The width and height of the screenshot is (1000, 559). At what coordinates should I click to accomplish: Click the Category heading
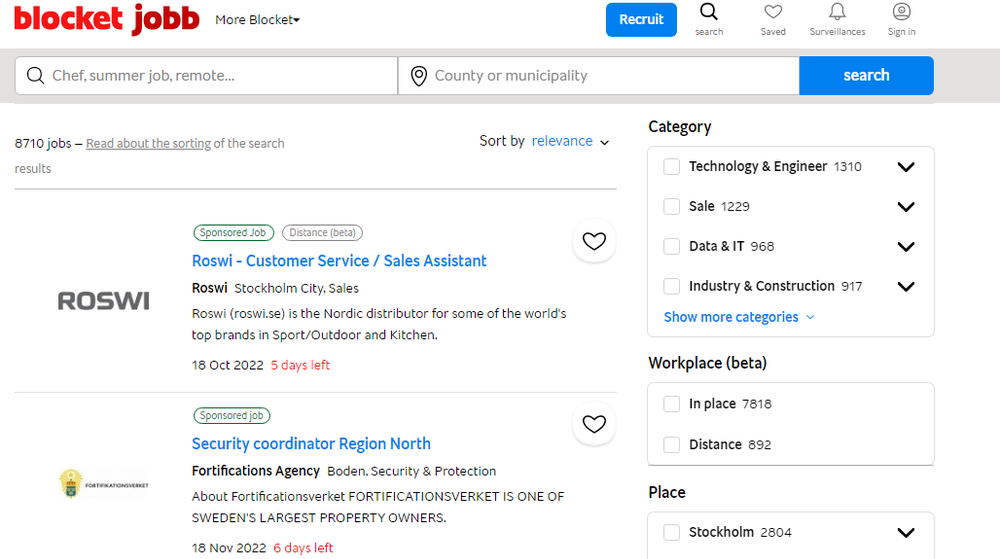click(680, 127)
